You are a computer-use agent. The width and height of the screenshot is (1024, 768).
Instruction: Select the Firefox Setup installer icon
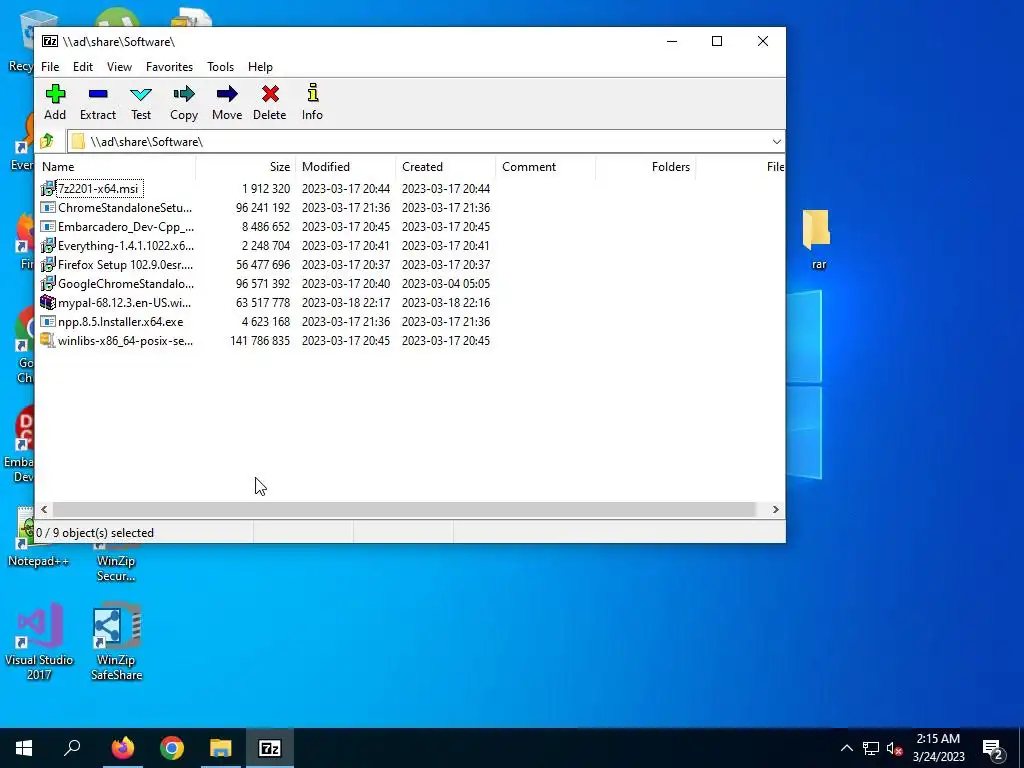(48, 264)
